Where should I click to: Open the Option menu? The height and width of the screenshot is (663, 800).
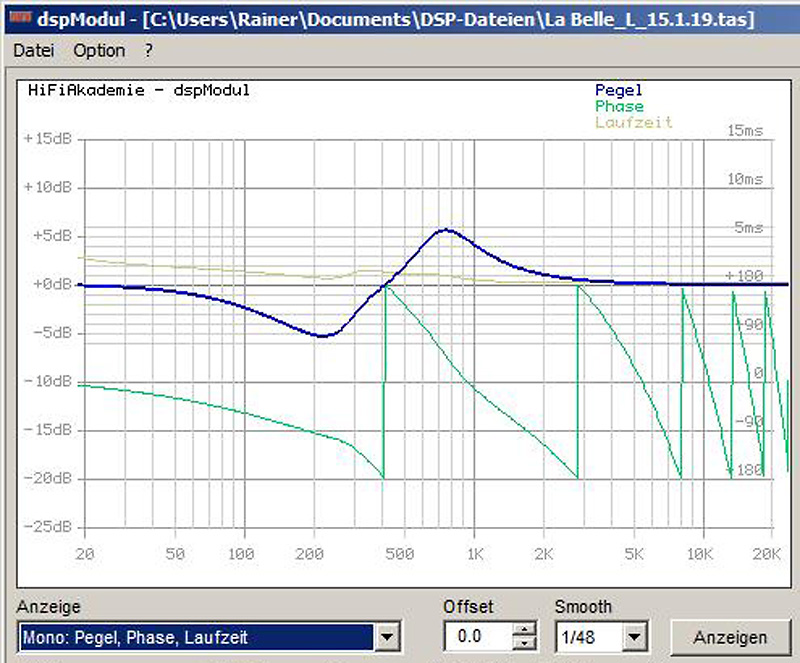click(x=99, y=51)
